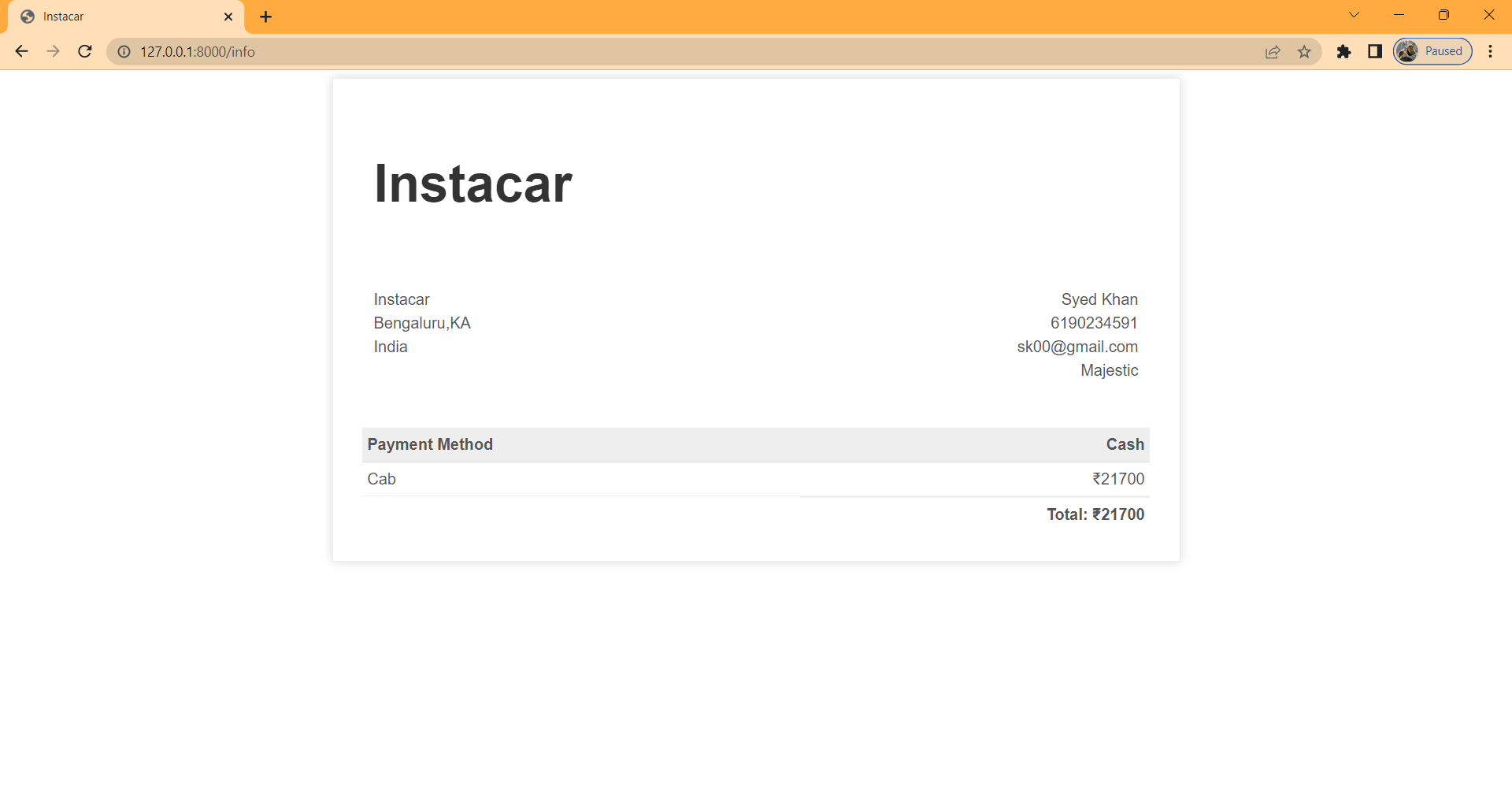Open the share icon in the toolbar
Image resolution: width=1512 pixels, height=798 pixels.
1273,51
